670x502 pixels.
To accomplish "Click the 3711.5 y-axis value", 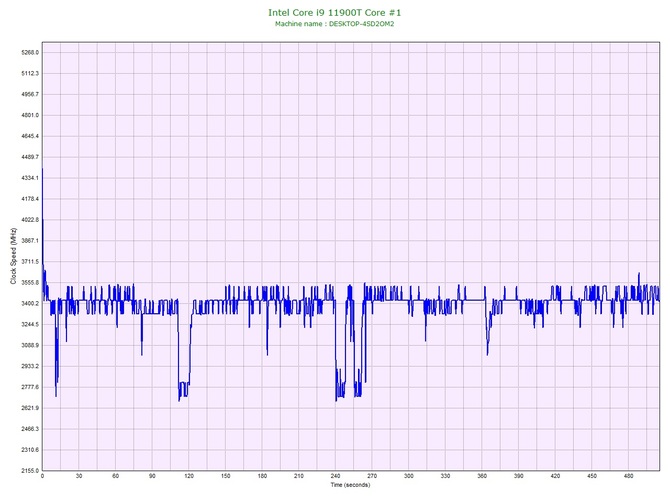I will 30,262.
